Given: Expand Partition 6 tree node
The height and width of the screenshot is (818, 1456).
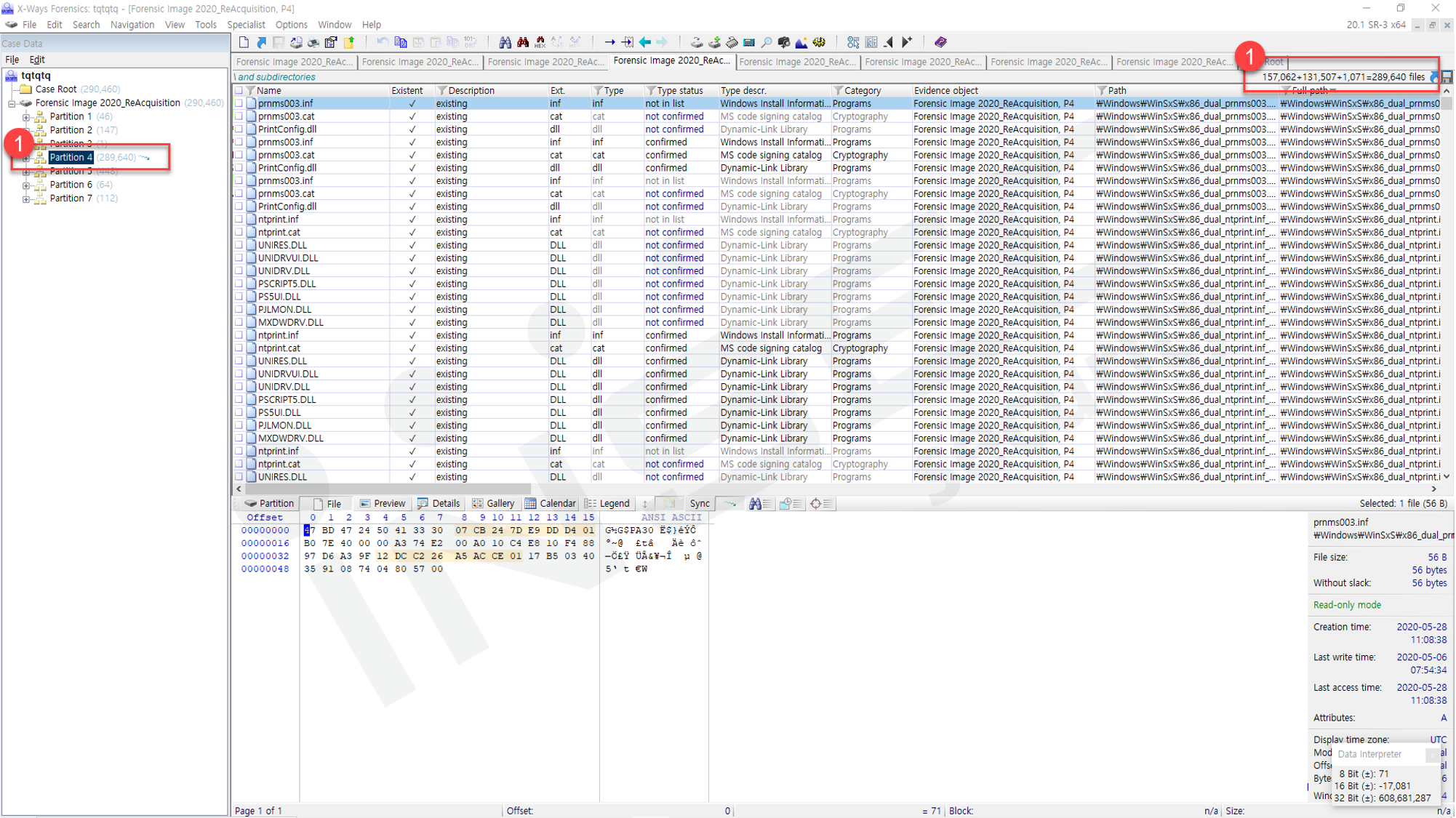Looking at the screenshot, I should coord(25,185).
